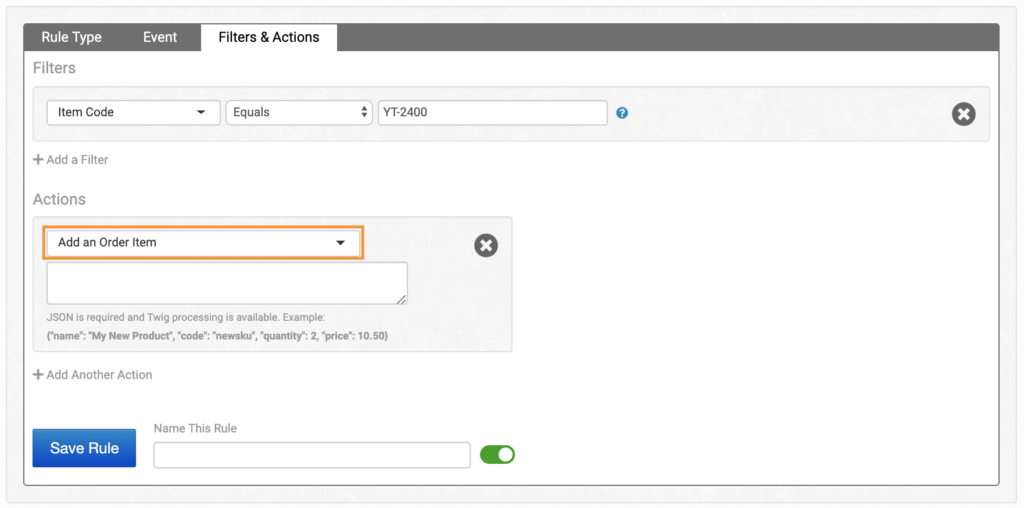The width and height of the screenshot is (1024, 508).
Task: Focus the Name This Rule input
Action: (311, 455)
